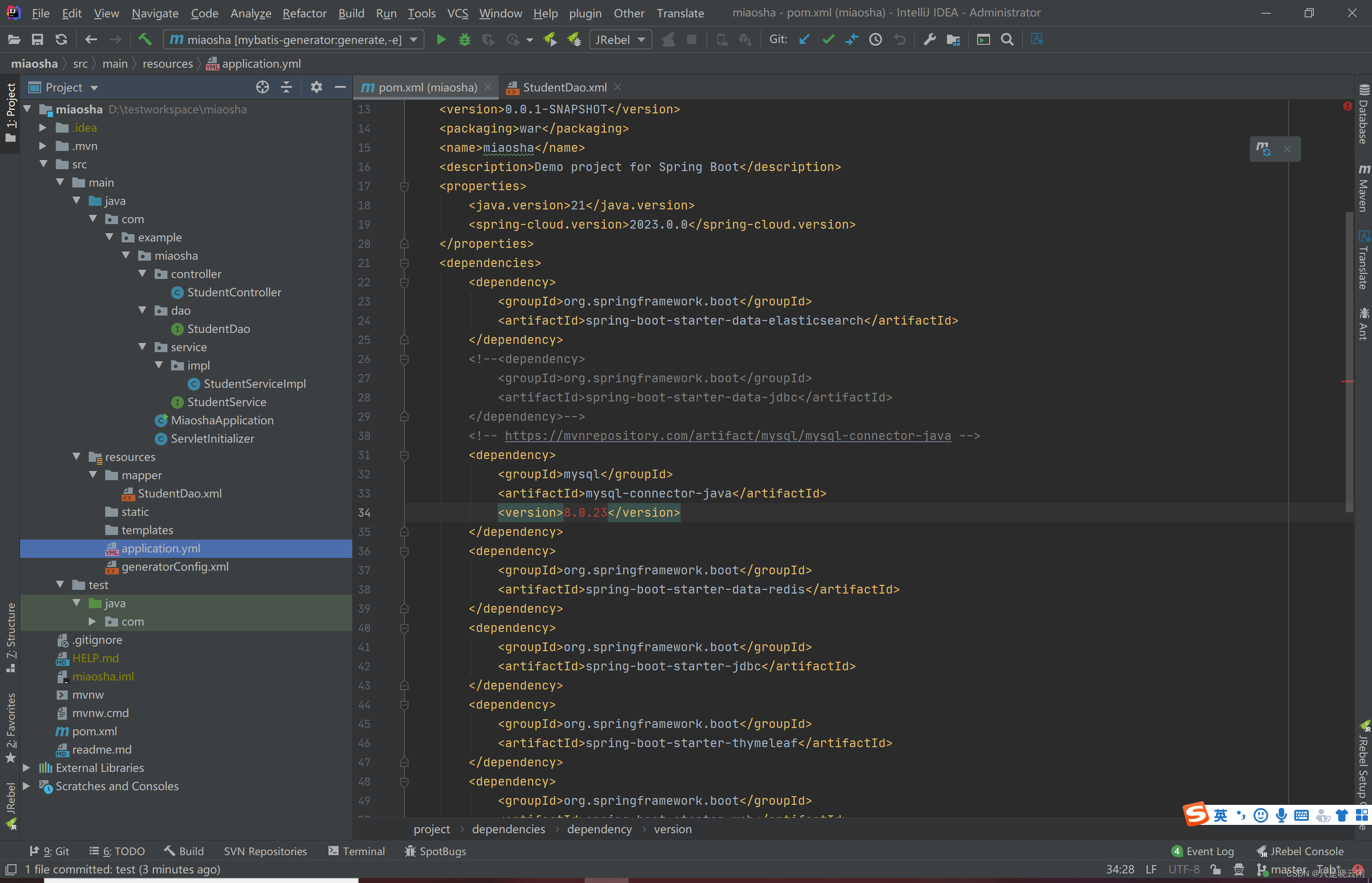This screenshot has height=883, width=1372.
Task: Toggle the Maven tool window stripe
Action: pyautogui.click(x=1363, y=189)
